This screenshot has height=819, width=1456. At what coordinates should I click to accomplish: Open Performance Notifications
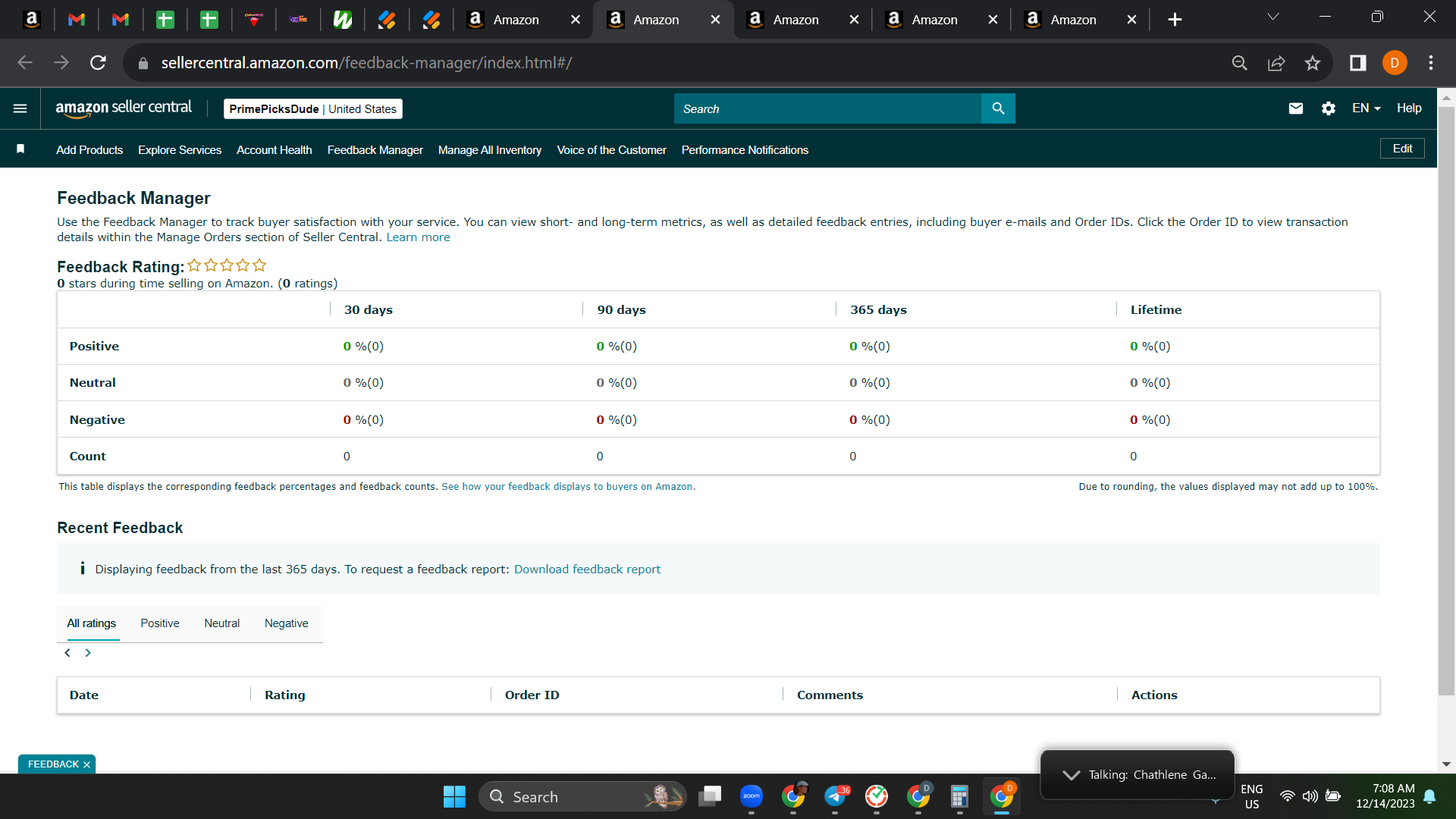pyautogui.click(x=745, y=150)
